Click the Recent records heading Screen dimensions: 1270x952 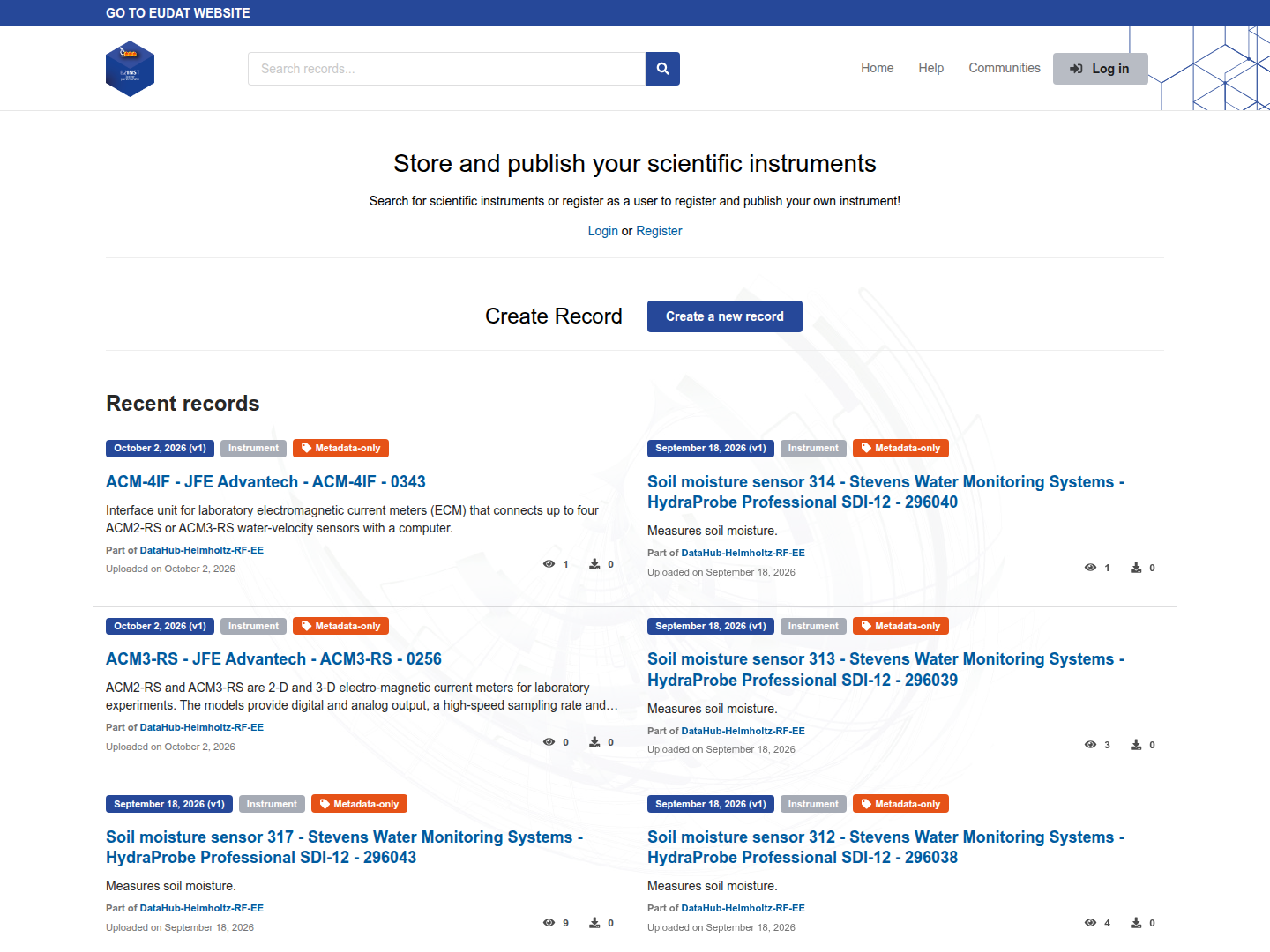click(183, 404)
